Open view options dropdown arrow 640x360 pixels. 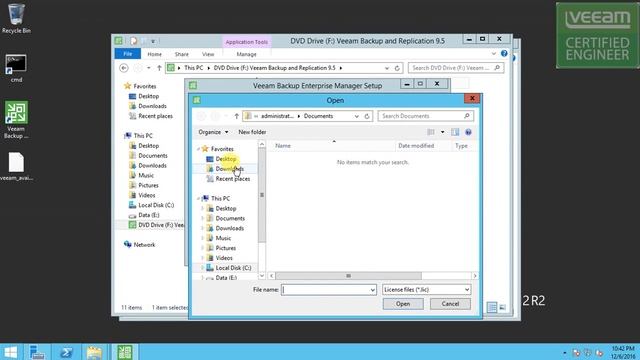[x=442, y=132]
